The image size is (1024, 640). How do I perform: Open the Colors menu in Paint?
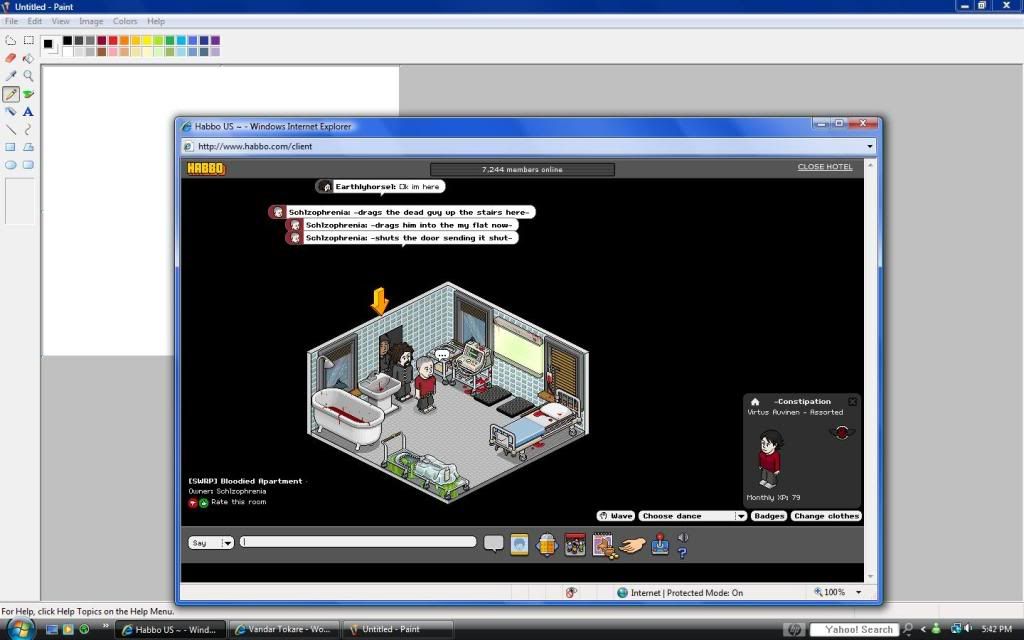(x=125, y=21)
